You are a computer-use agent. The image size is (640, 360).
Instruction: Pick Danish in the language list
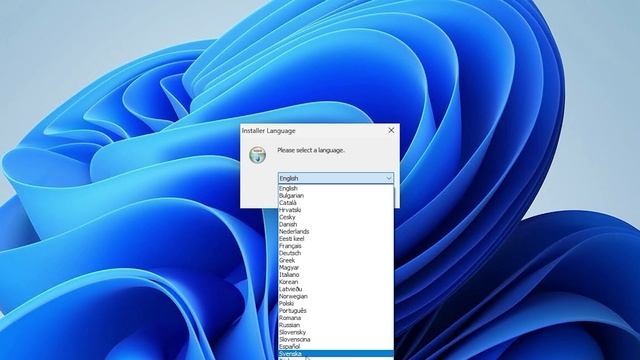(x=336, y=224)
